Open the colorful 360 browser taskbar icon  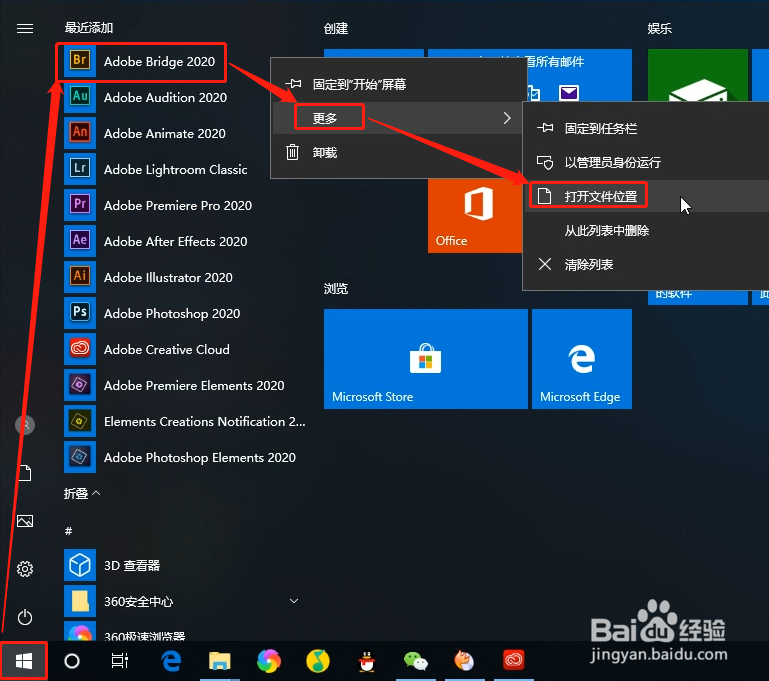pyautogui.click(x=269, y=661)
